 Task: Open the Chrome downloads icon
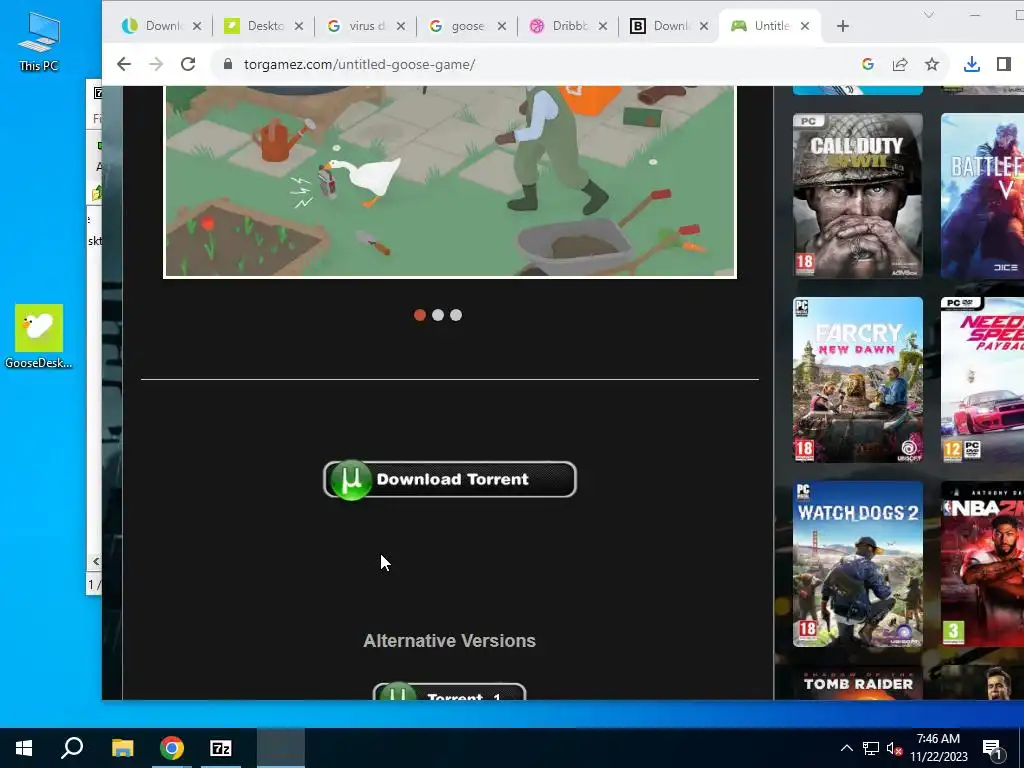click(972, 64)
